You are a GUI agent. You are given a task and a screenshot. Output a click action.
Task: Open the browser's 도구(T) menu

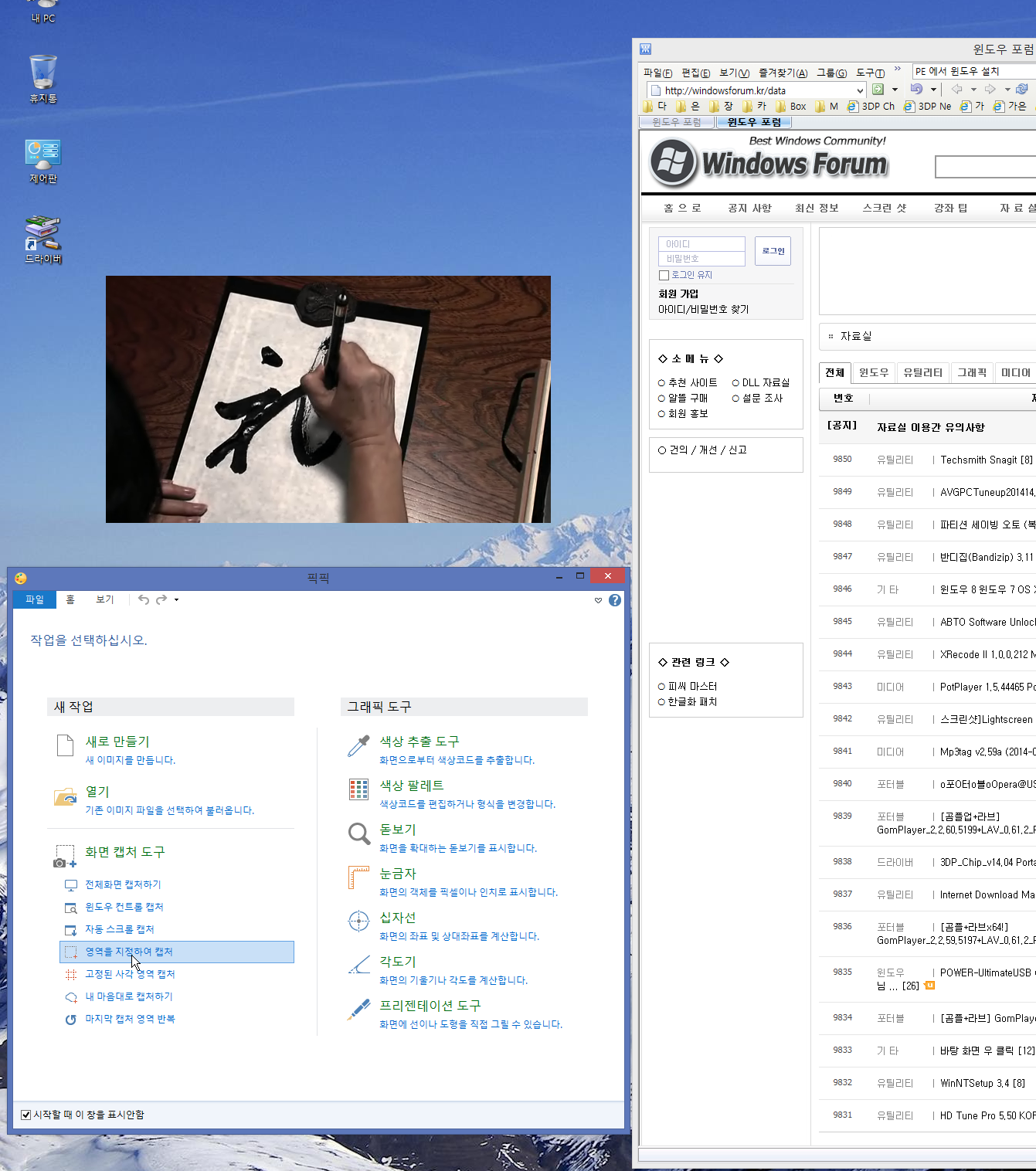click(871, 73)
